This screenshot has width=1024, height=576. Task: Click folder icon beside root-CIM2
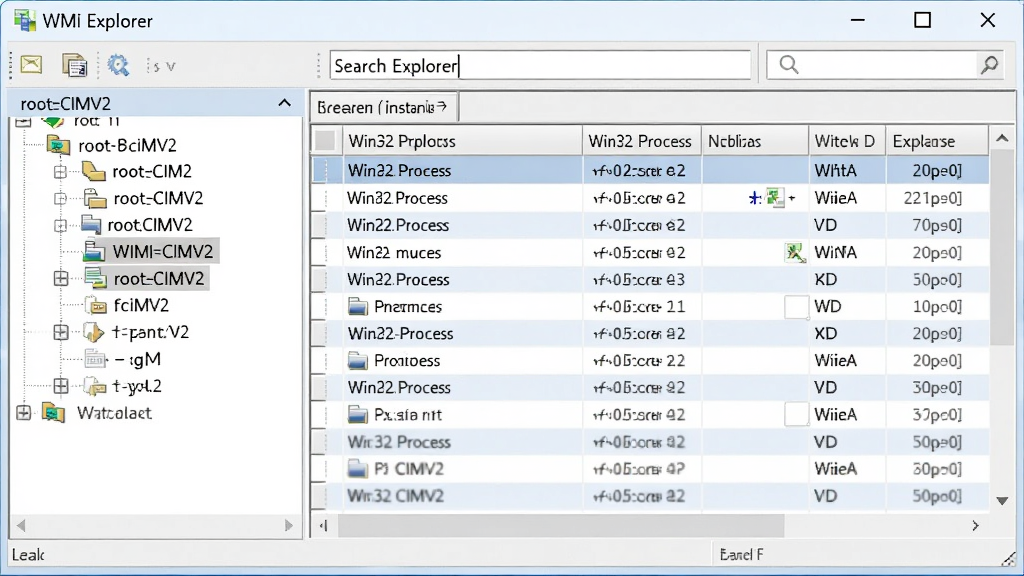pos(94,172)
